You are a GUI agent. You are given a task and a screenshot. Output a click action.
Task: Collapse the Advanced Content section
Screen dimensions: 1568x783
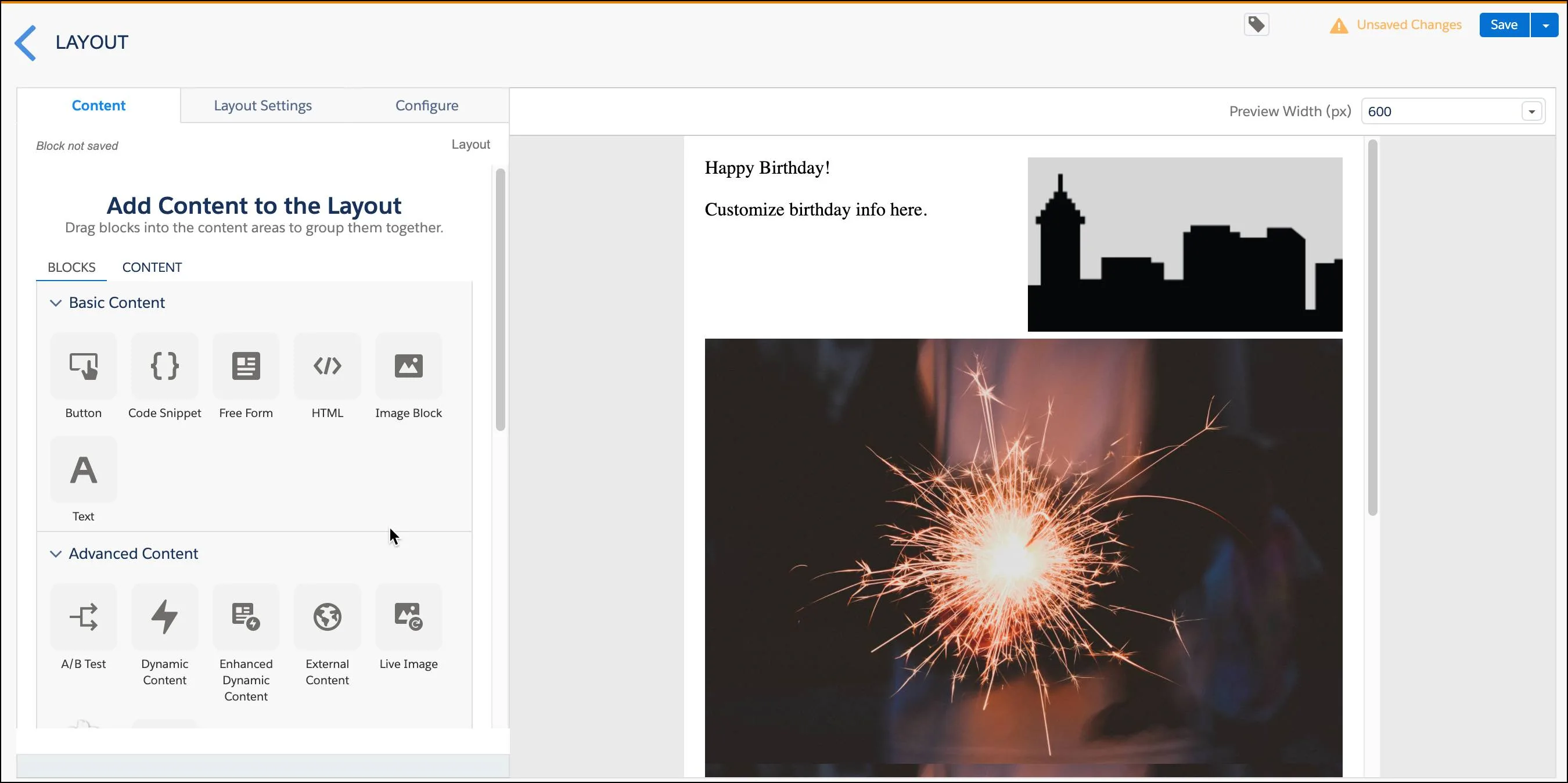(55, 553)
